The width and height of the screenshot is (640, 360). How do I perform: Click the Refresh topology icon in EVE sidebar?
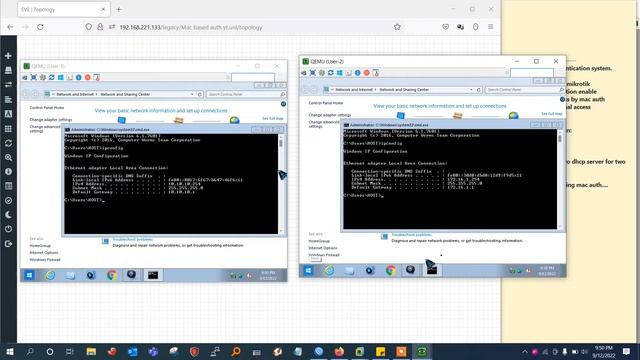pyautogui.click(x=8, y=143)
